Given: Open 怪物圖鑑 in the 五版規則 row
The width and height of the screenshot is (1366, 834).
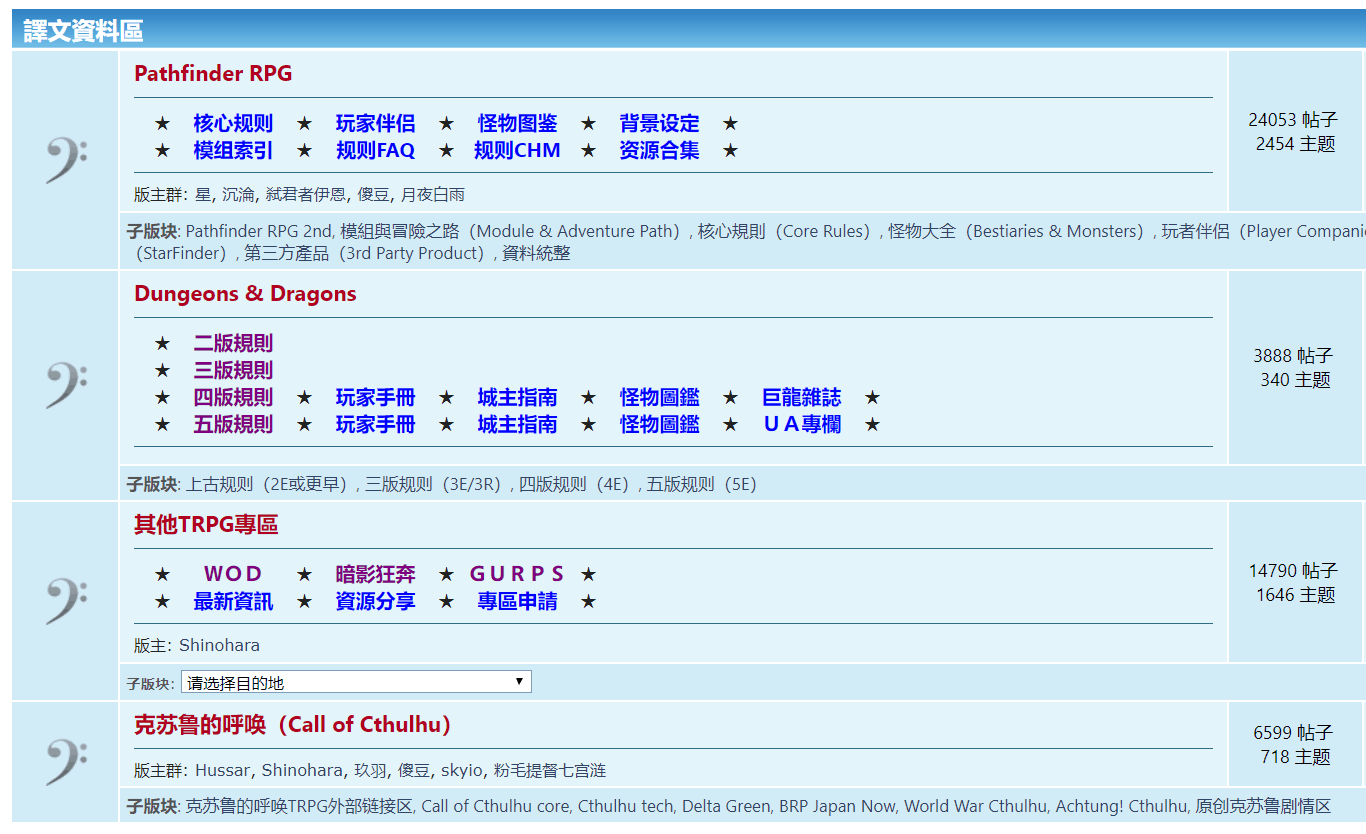Looking at the screenshot, I should pyautogui.click(x=659, y=425).
